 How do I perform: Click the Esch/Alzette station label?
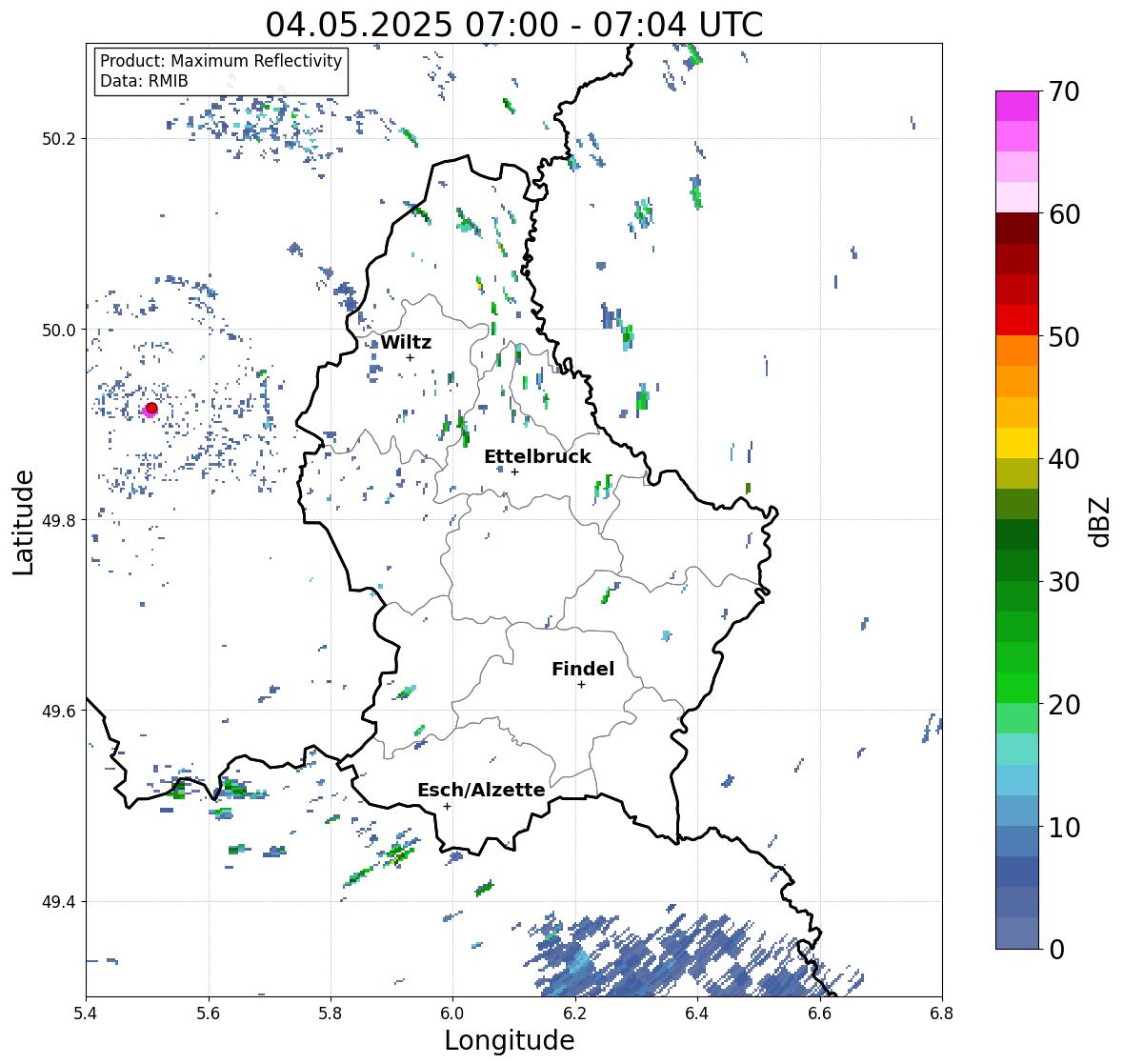tap(481, 790)
